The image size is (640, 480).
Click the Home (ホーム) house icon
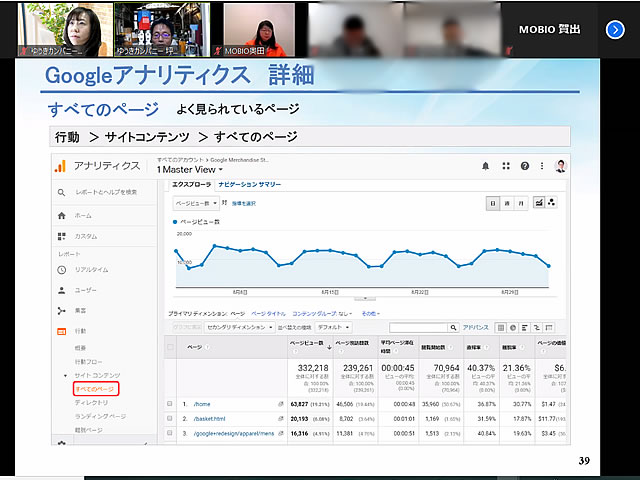pos(62,216)
